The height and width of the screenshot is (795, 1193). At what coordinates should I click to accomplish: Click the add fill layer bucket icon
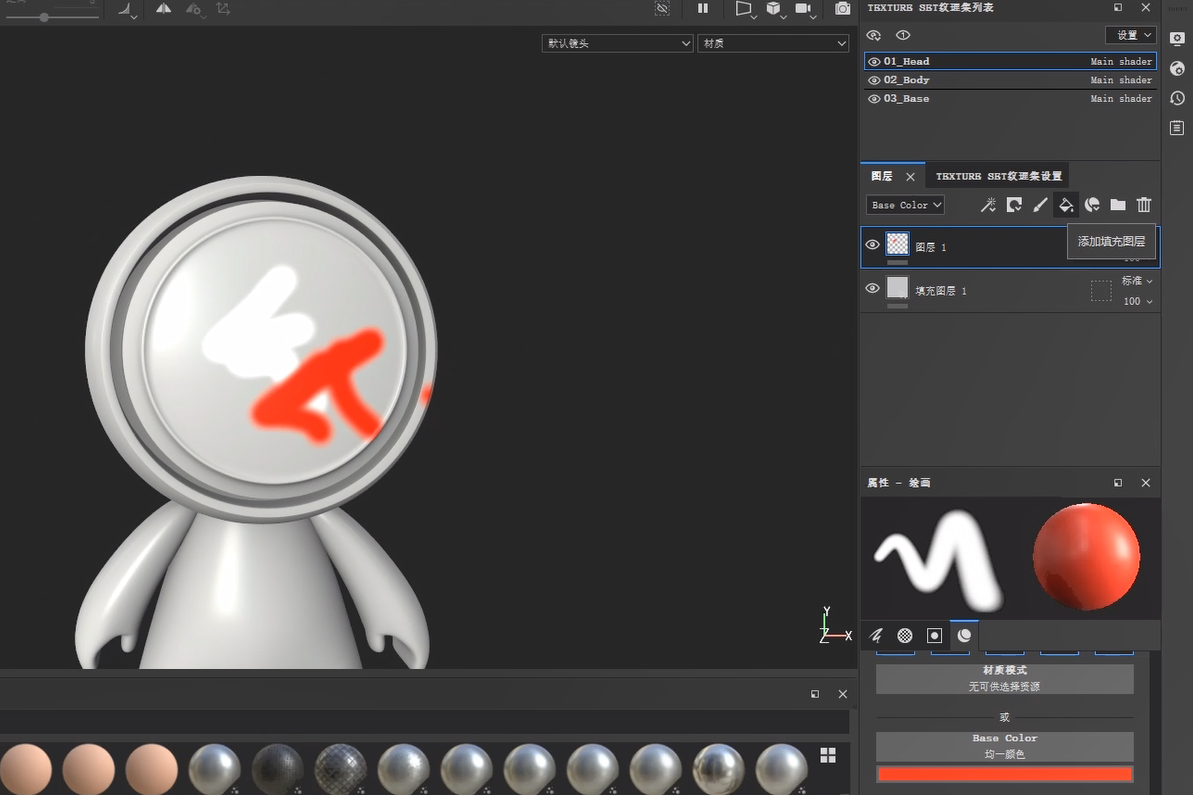1066,205
